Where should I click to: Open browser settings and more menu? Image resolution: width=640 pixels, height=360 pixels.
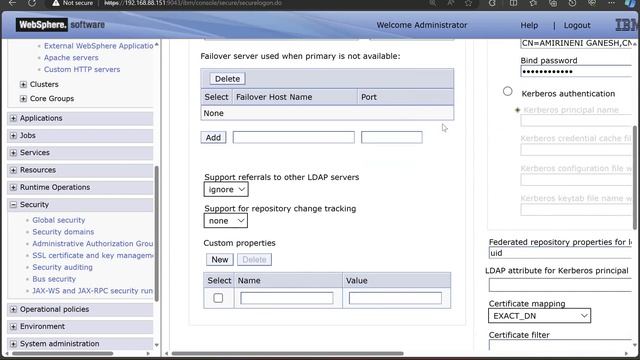[x=611, y=3]
